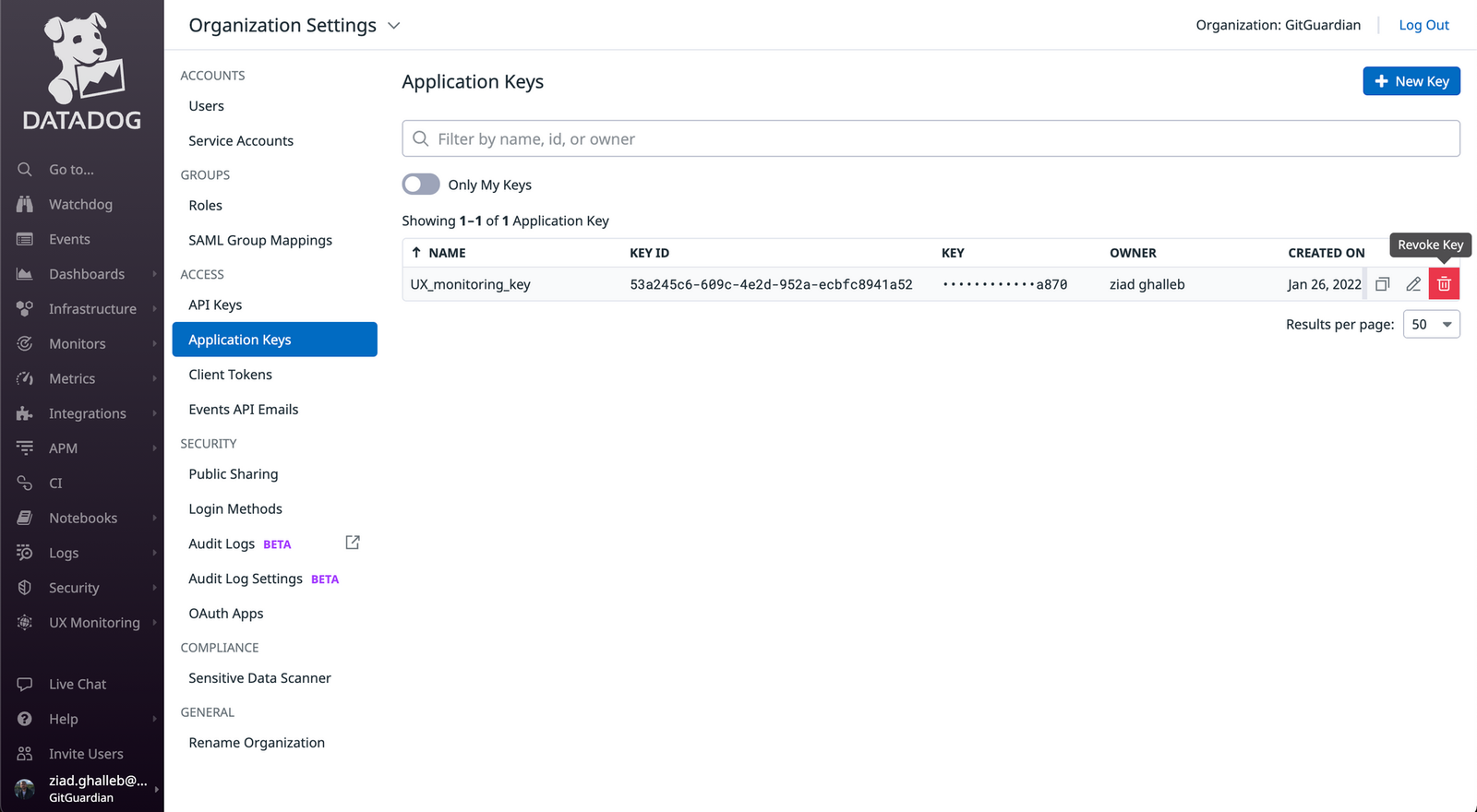This screenshot has width=1477, height=812.
Task: Click the Log Out link
Action: tap(1424, 25)
